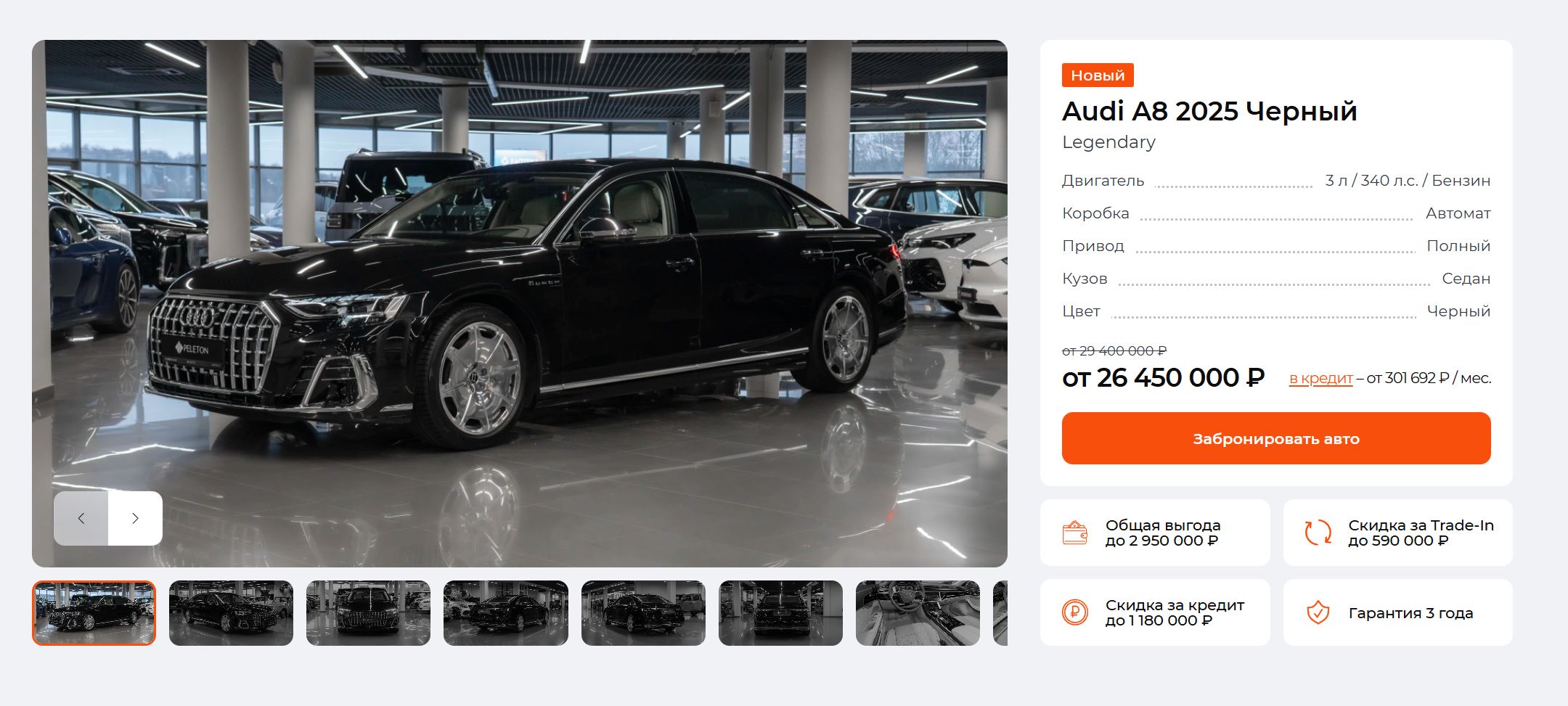Image resolution: width=1568 pixels, height=706 pixels.
Task: Click "Скидка за Trade-In" card
Action: (1398, 533)
